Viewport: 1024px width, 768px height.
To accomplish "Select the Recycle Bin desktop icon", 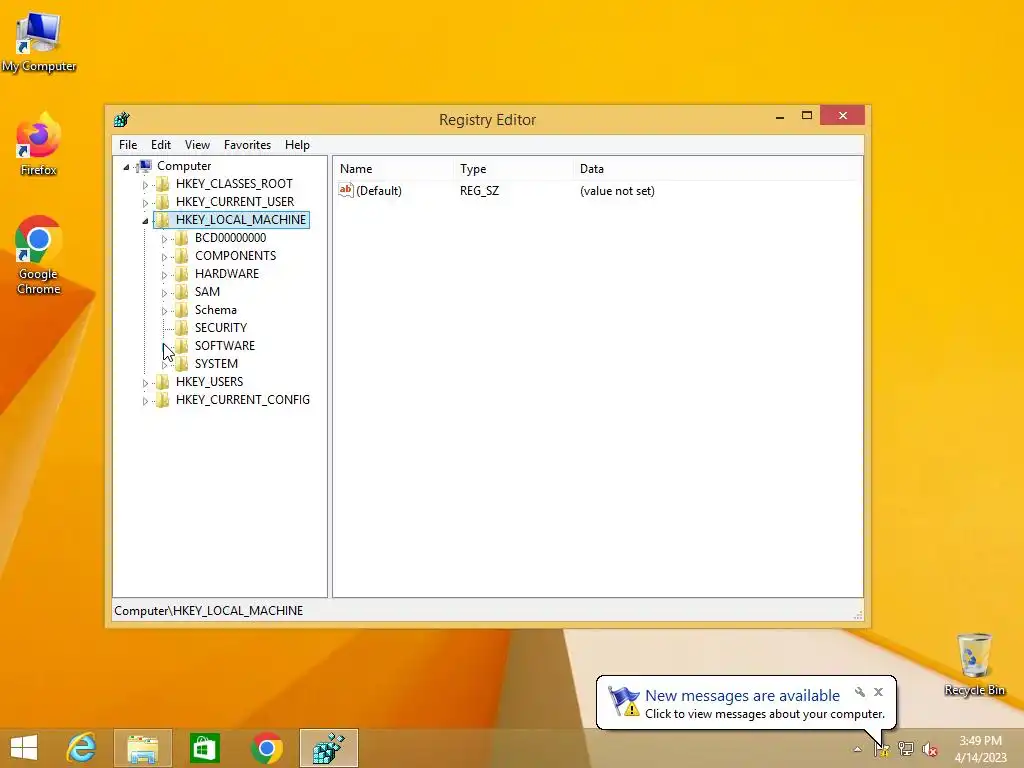I will (974, 664).
